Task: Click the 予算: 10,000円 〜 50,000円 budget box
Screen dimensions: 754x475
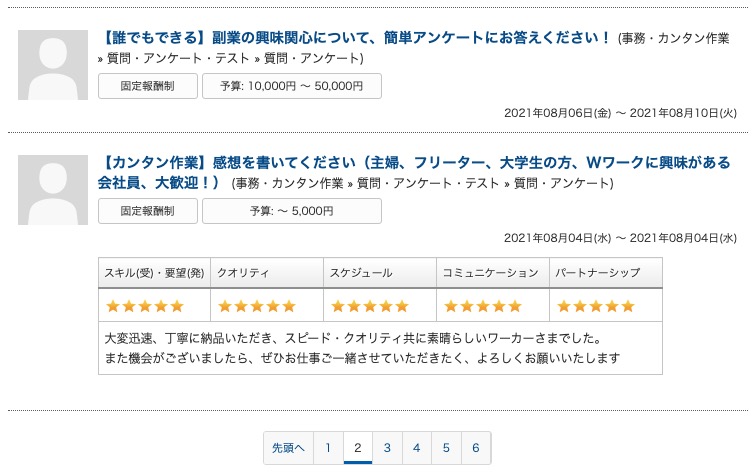Action: [291, 86]
